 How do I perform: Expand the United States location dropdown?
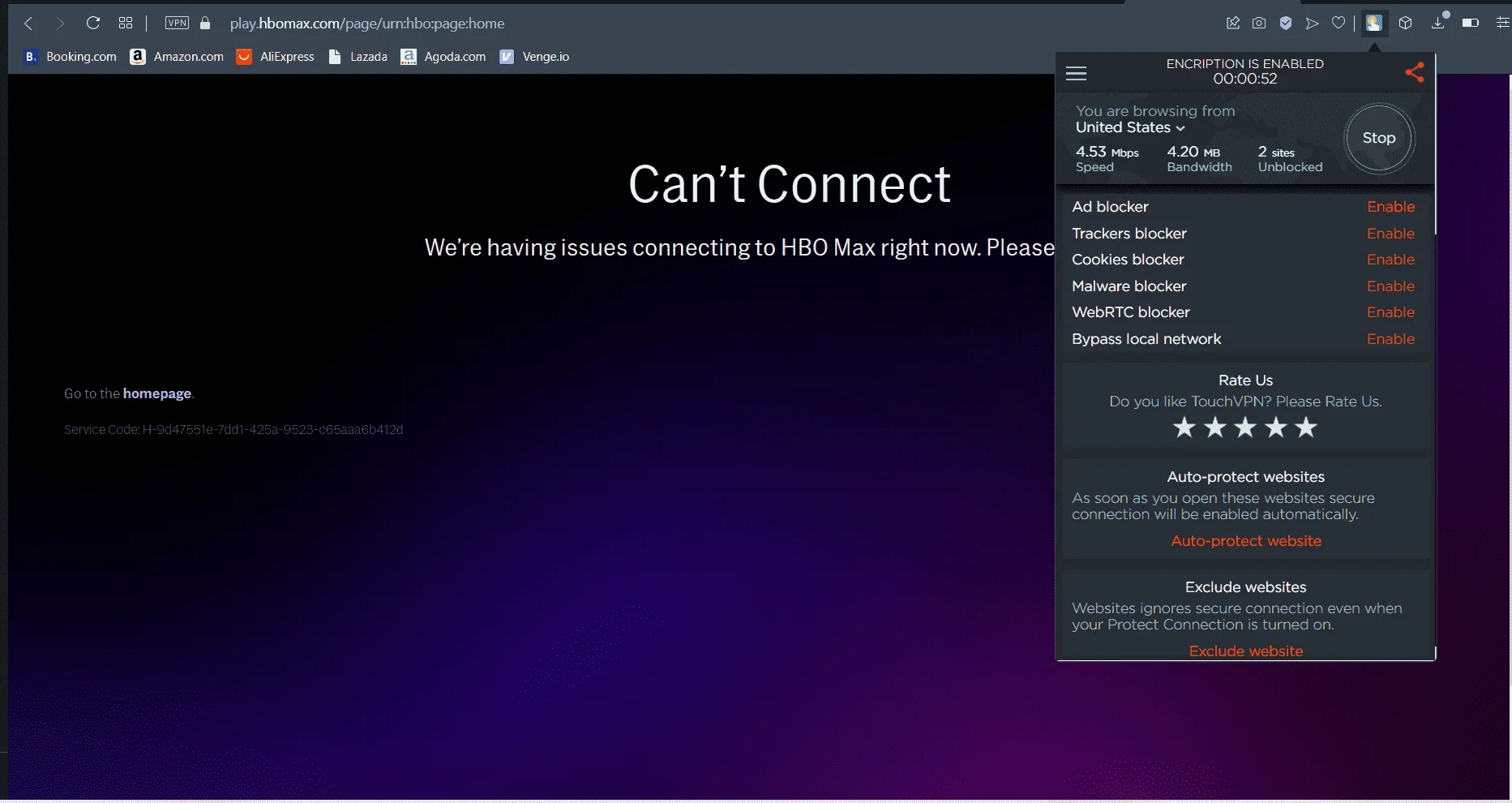1130,127
